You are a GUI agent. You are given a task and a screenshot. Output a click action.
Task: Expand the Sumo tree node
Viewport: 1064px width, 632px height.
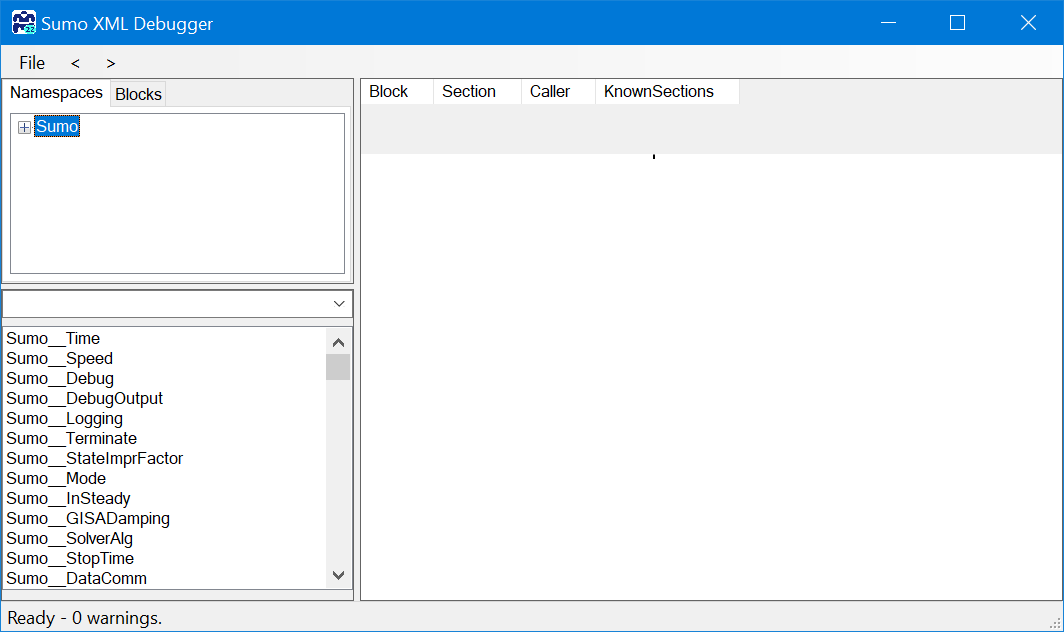click(x=24, y=127)
